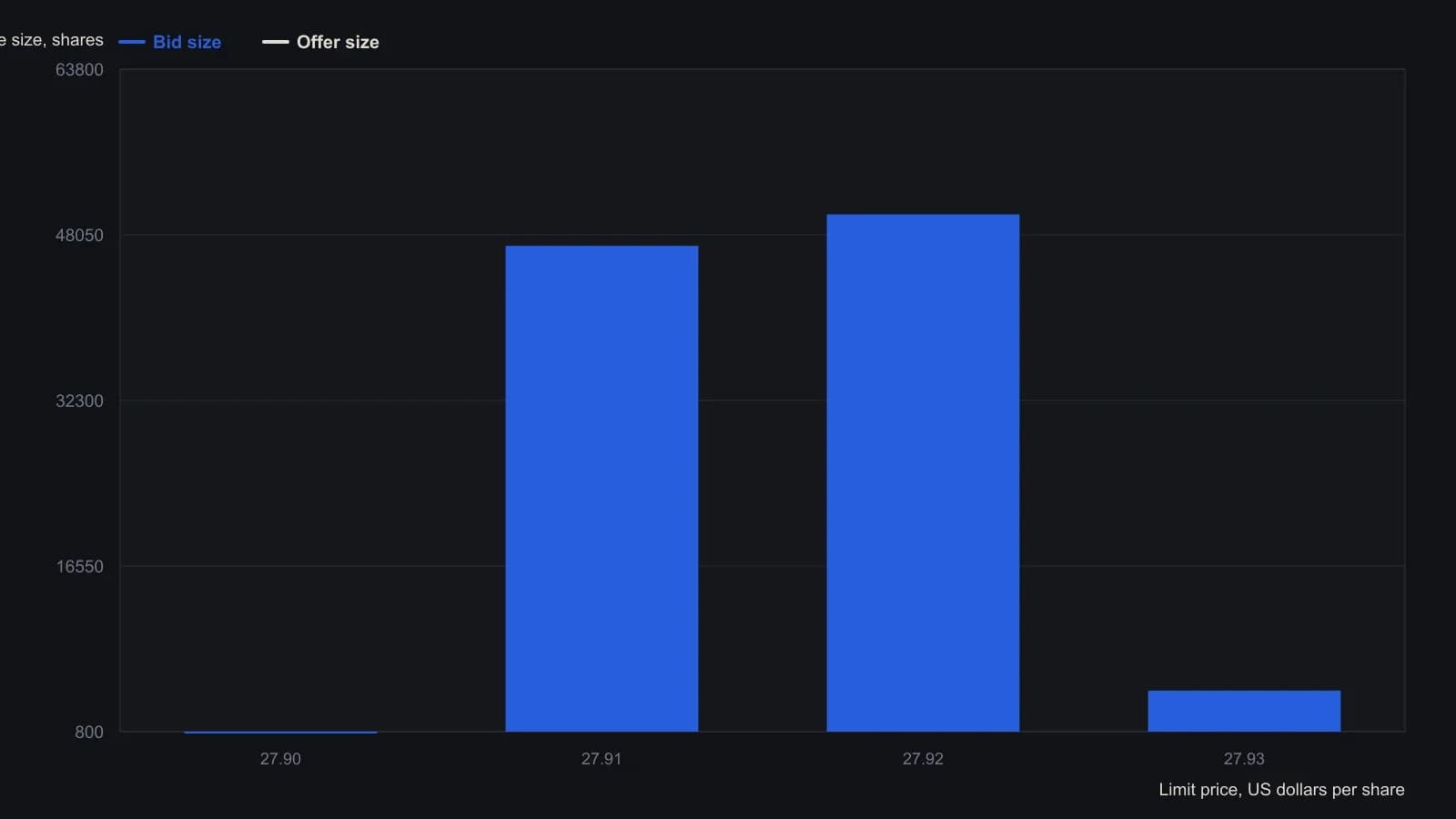The image size is (1456, 819).
Task: Select the small bid bar at 27.93
Action: 1244,711
